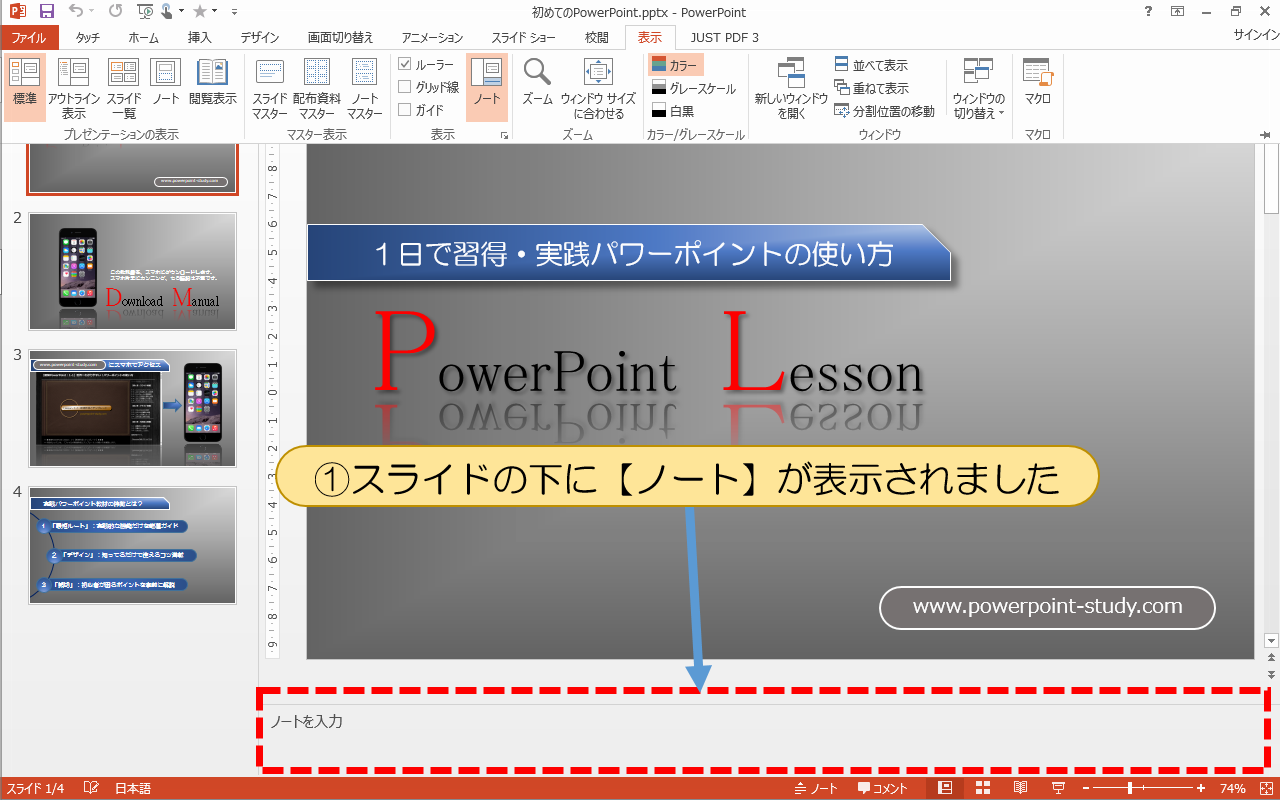Open the Slide Show (スライドショー) tab
This screenshot has height=800, width=1280.
[x=523, y=37]
